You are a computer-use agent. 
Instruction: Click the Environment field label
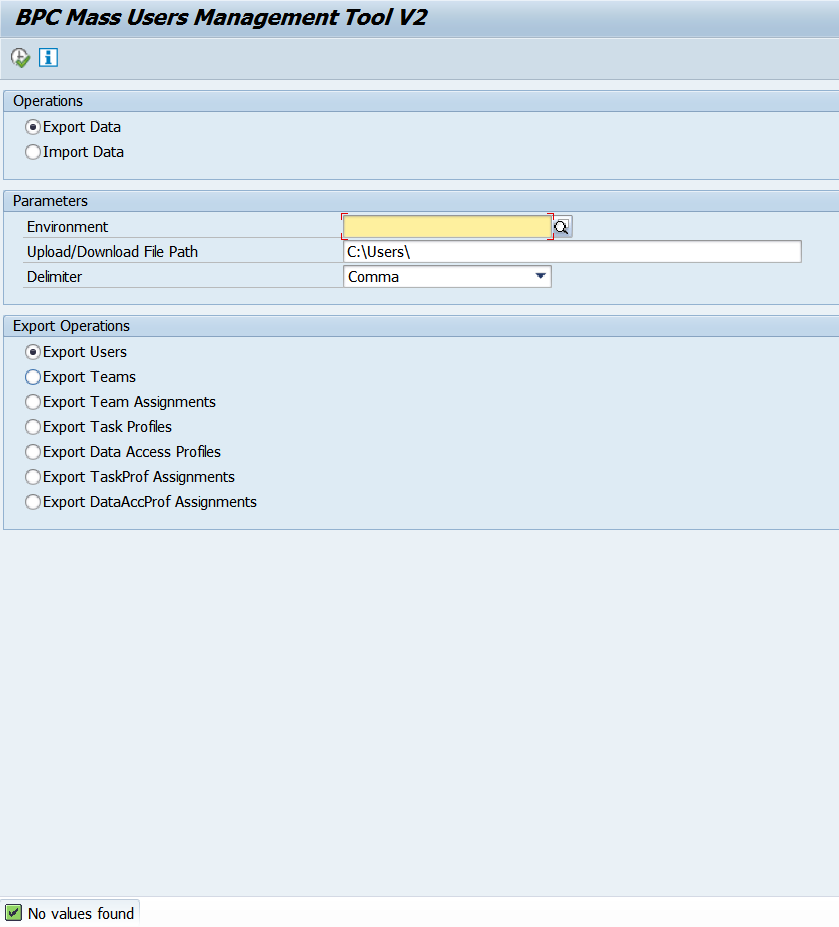point(67,227)
